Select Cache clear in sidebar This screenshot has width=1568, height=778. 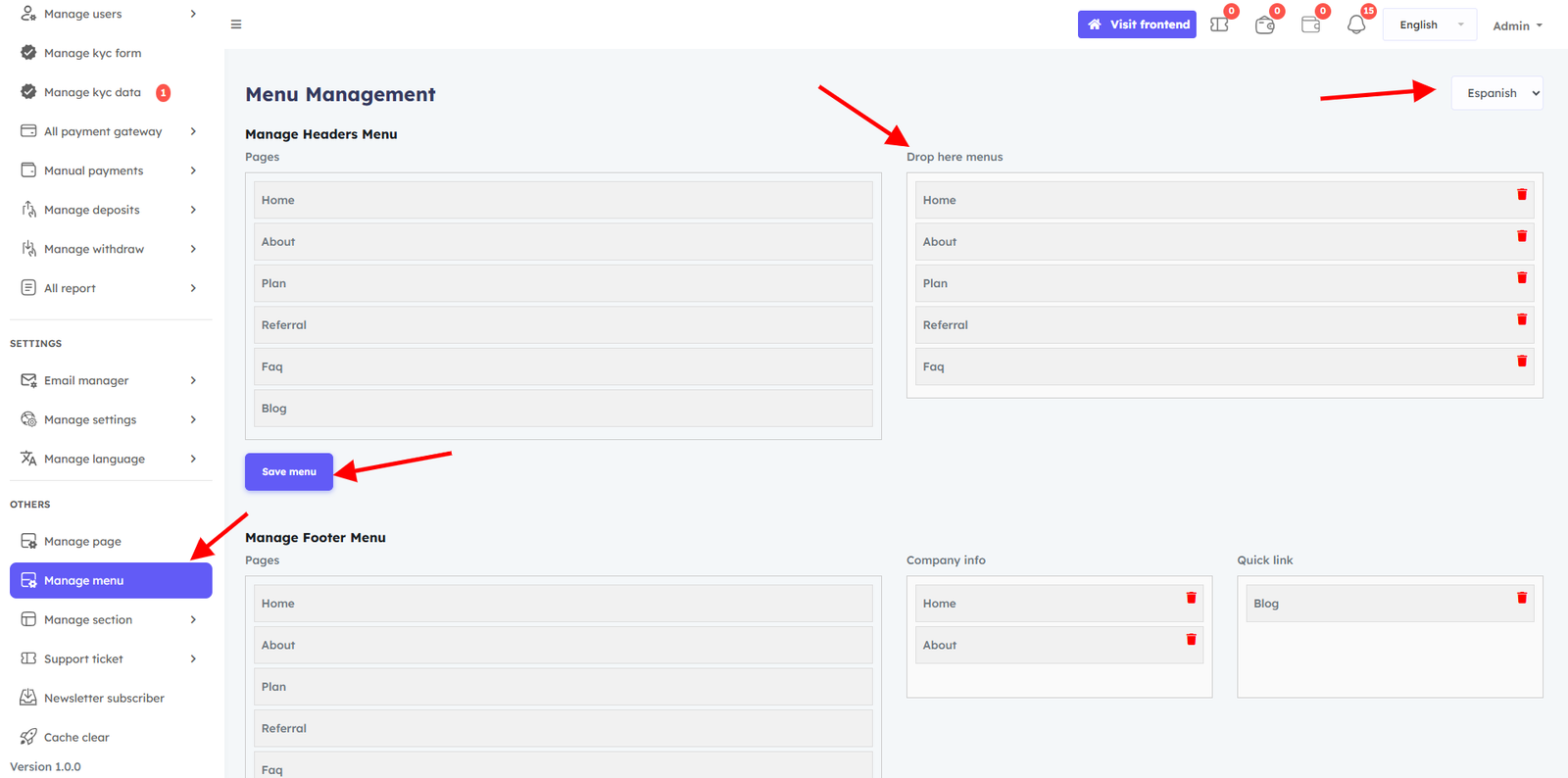(76, 737)
